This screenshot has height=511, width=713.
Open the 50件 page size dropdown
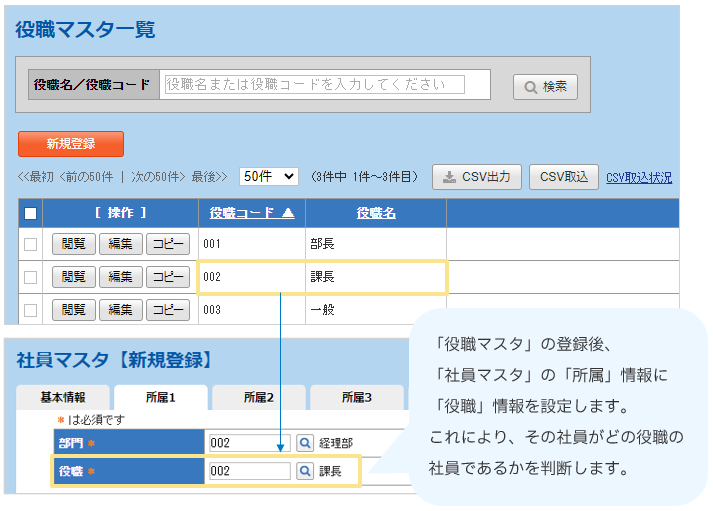tap(269, 177)
